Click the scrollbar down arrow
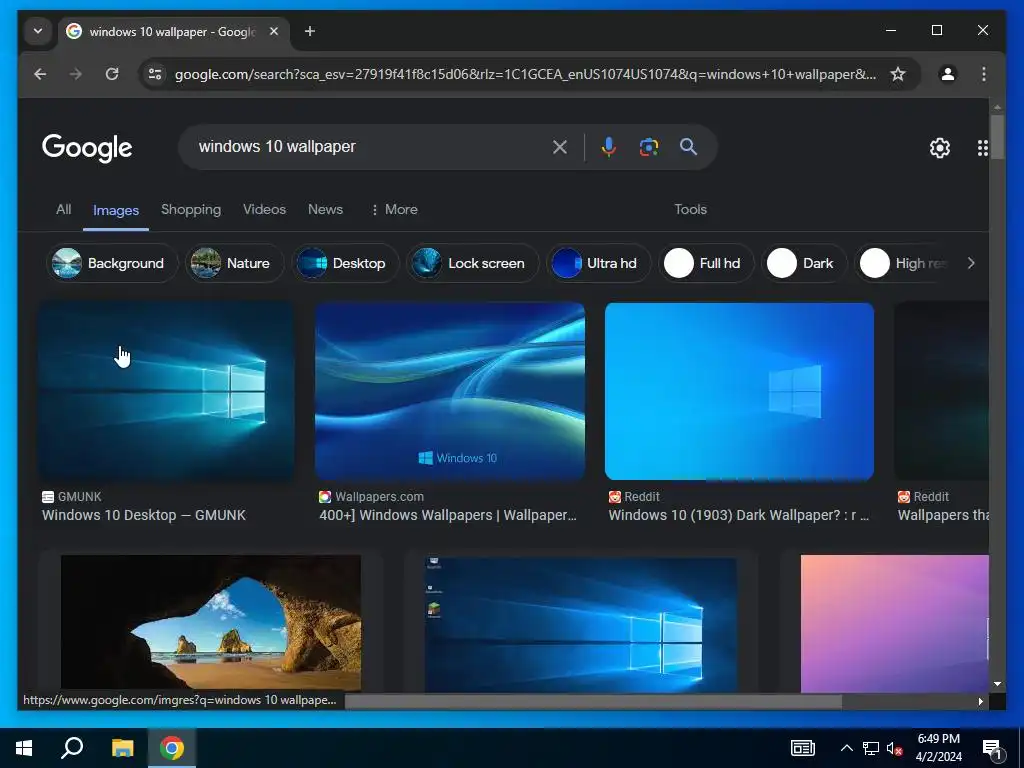Image resolution: width=1024 pixels, height=768 pixels. (x=997, y=684)
